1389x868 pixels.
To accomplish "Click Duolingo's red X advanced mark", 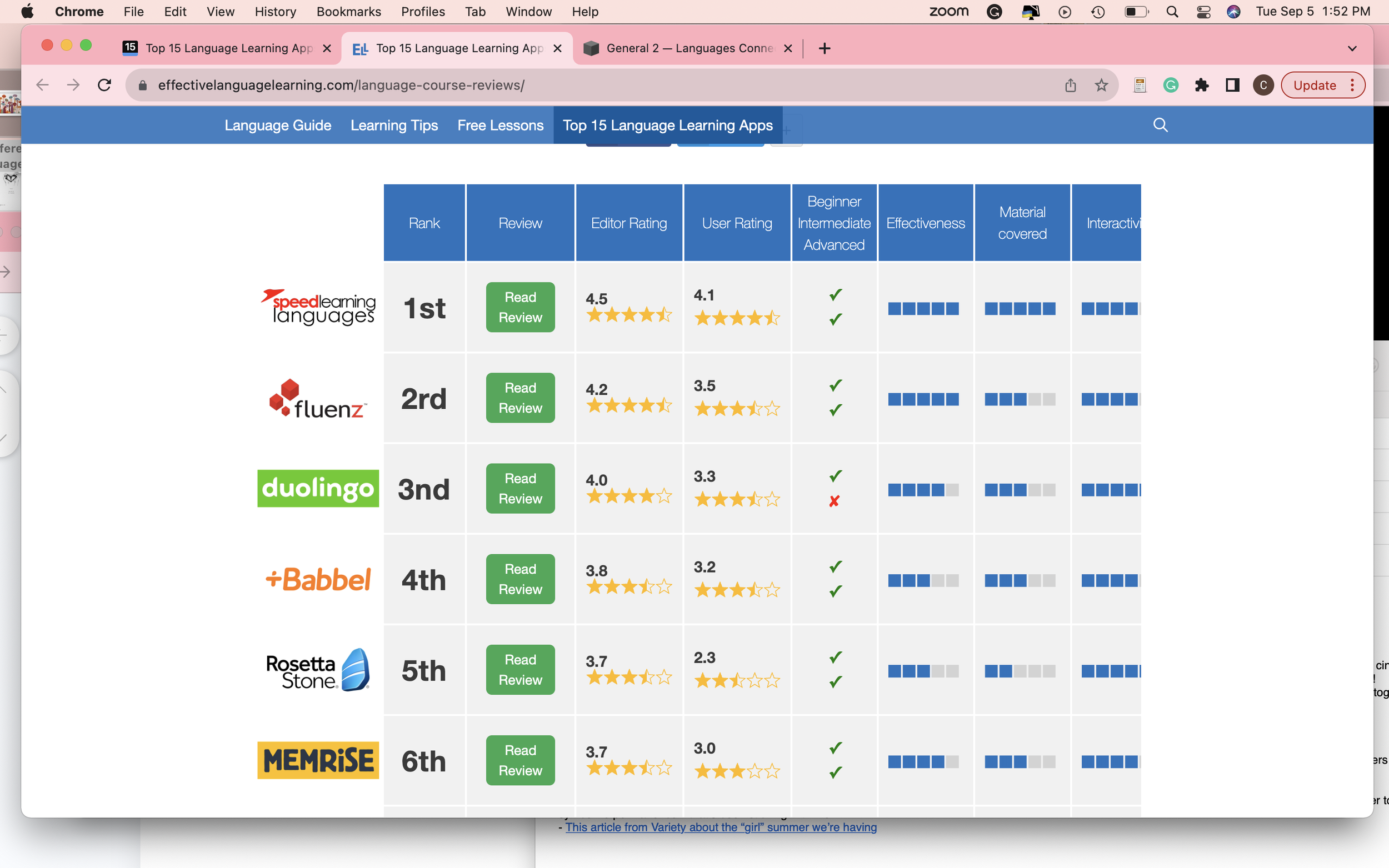I will (835, 501).
